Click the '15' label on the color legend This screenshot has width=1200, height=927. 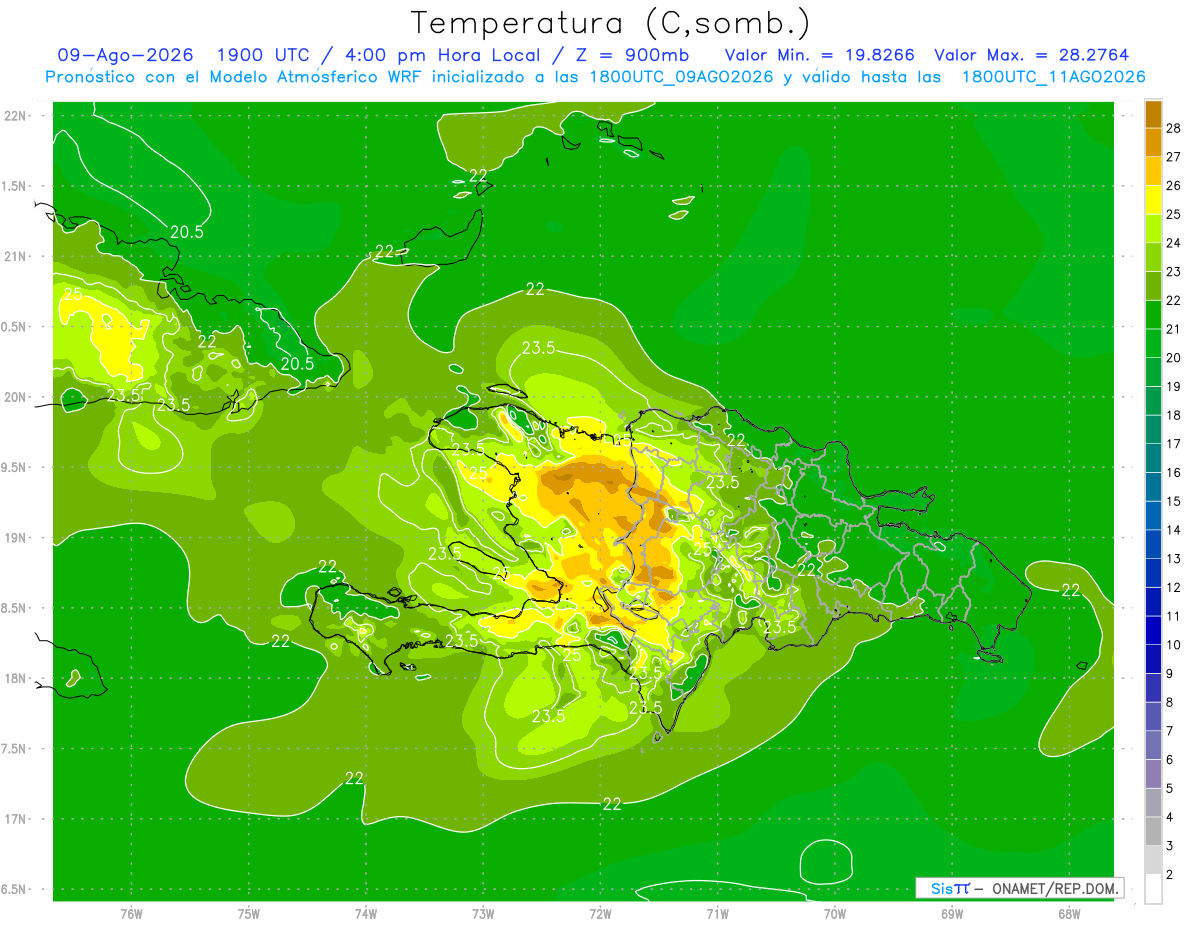click(1174, 502)
